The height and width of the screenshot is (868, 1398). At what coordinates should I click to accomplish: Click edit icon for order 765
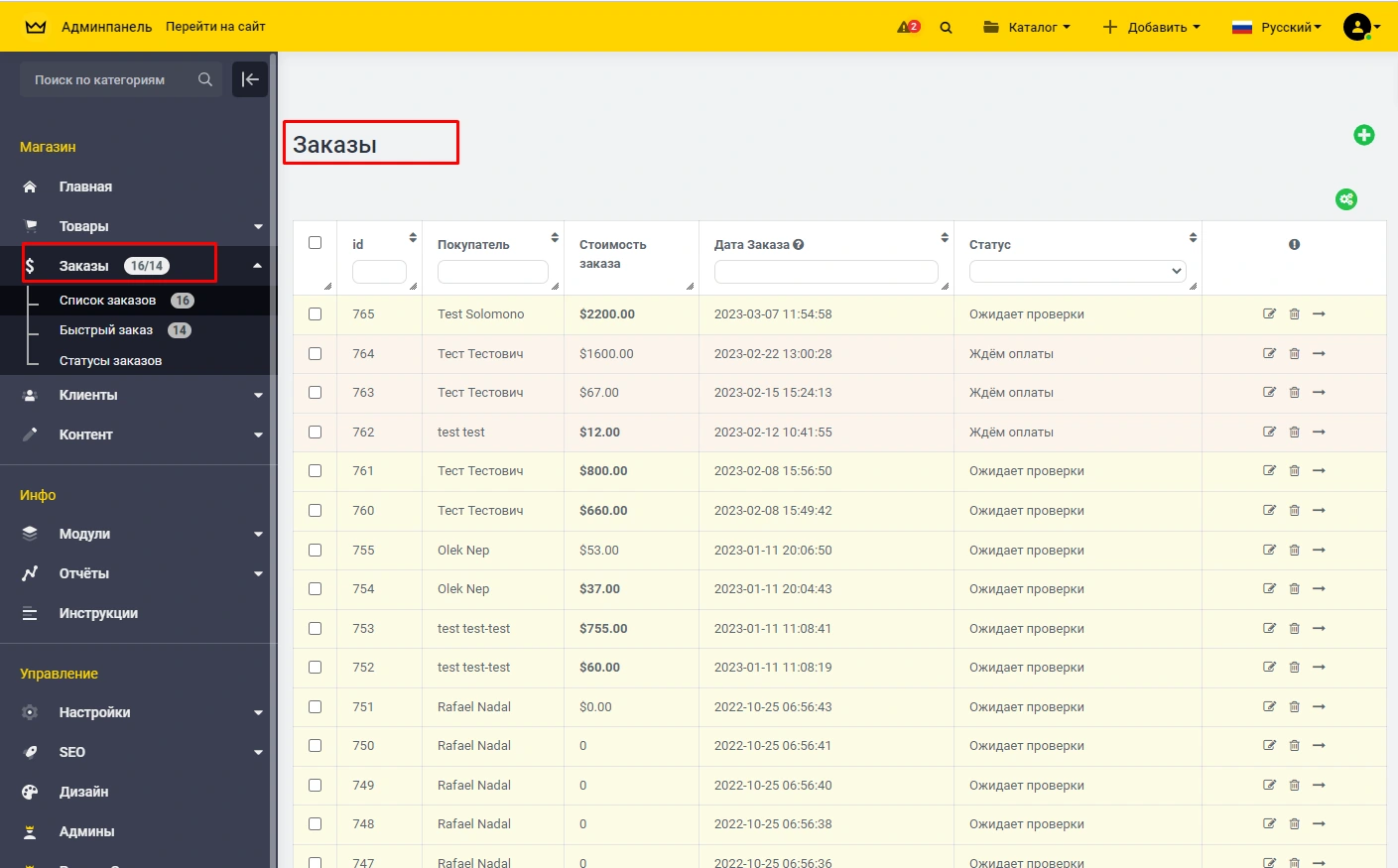click(x=1269, y=313)
